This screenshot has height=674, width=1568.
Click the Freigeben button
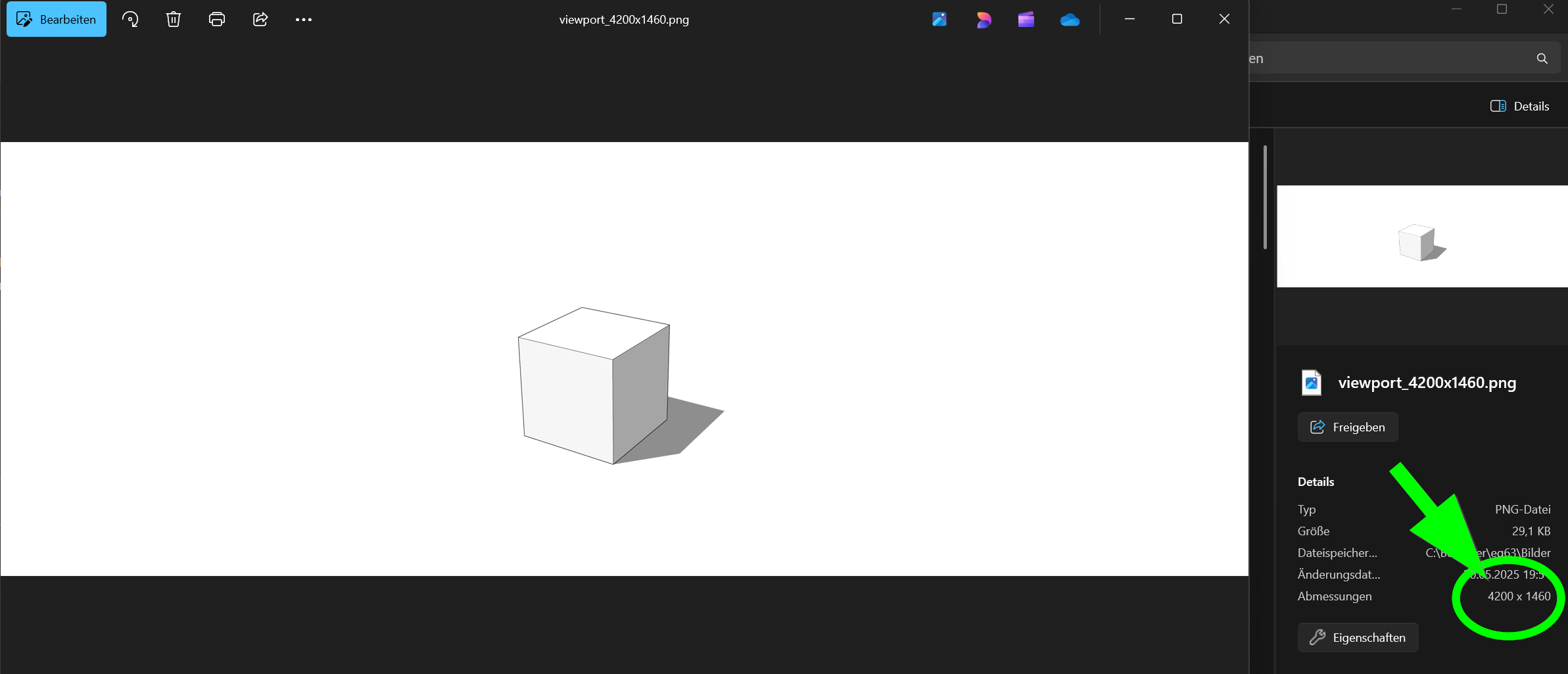[1347, 427]
